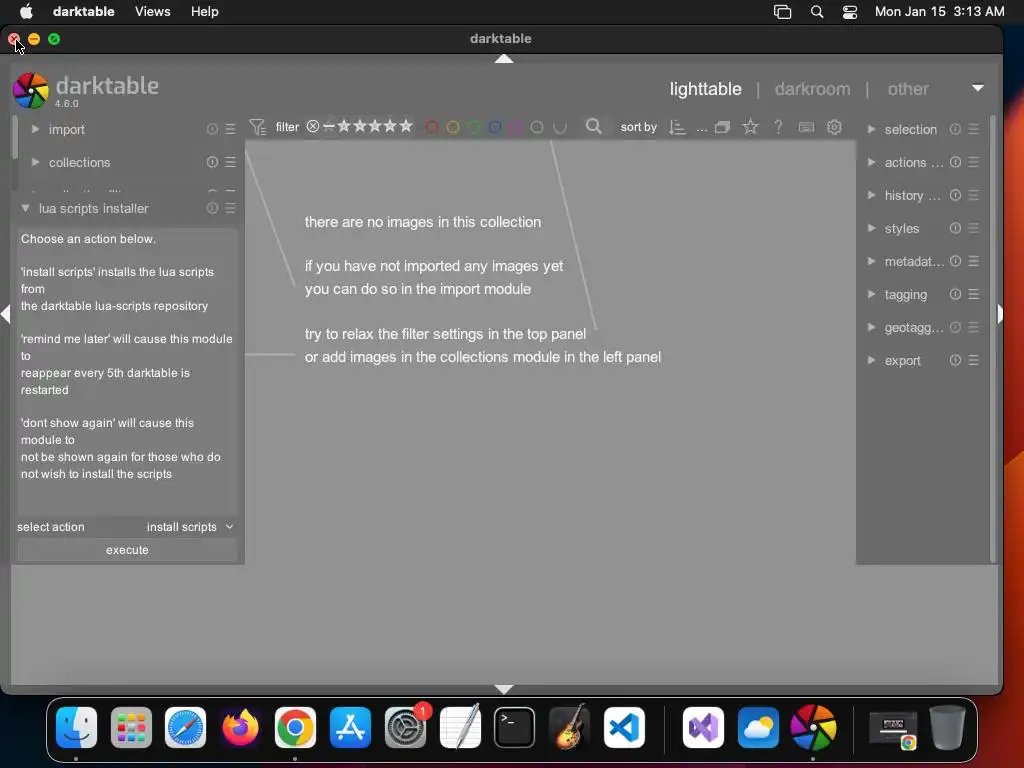This screenshot has height=768, width=1024.
Task: Open Visual Studio Code from the dock
Action: [x=624, y=728]
